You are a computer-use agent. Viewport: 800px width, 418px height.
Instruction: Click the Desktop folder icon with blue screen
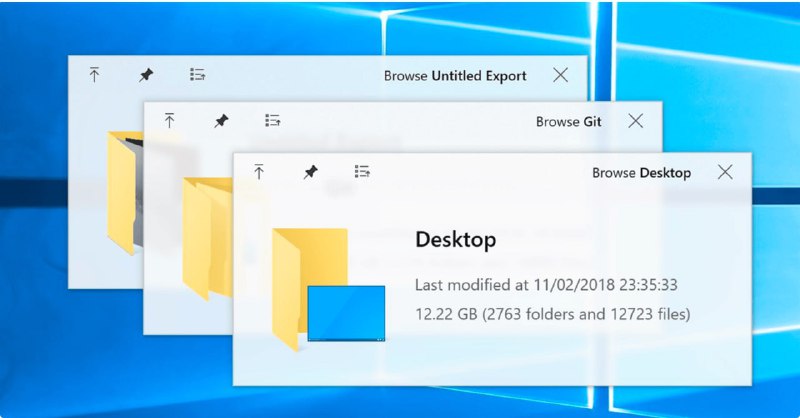[x=325, y=290]
